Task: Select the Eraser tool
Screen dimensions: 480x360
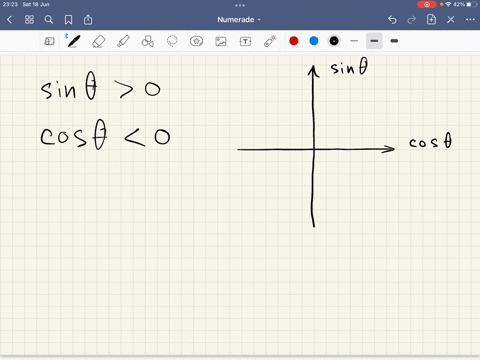Action: tap(99, 41)
